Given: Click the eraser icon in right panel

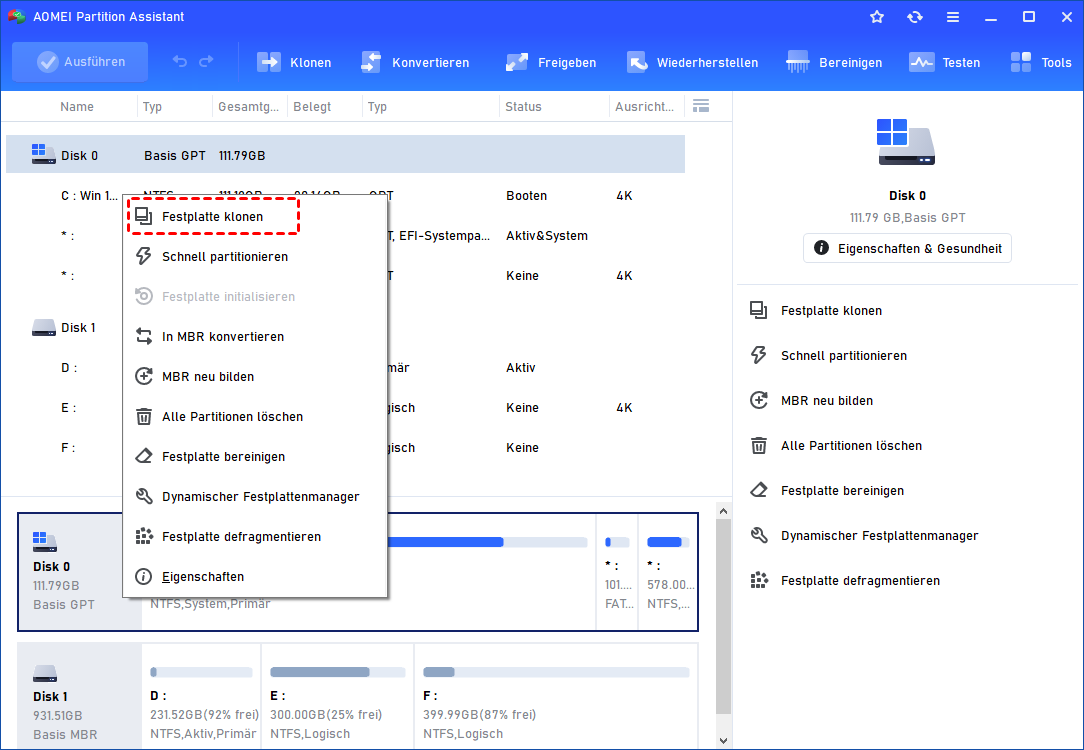Looking at the screenshot, I should (759, 490).
